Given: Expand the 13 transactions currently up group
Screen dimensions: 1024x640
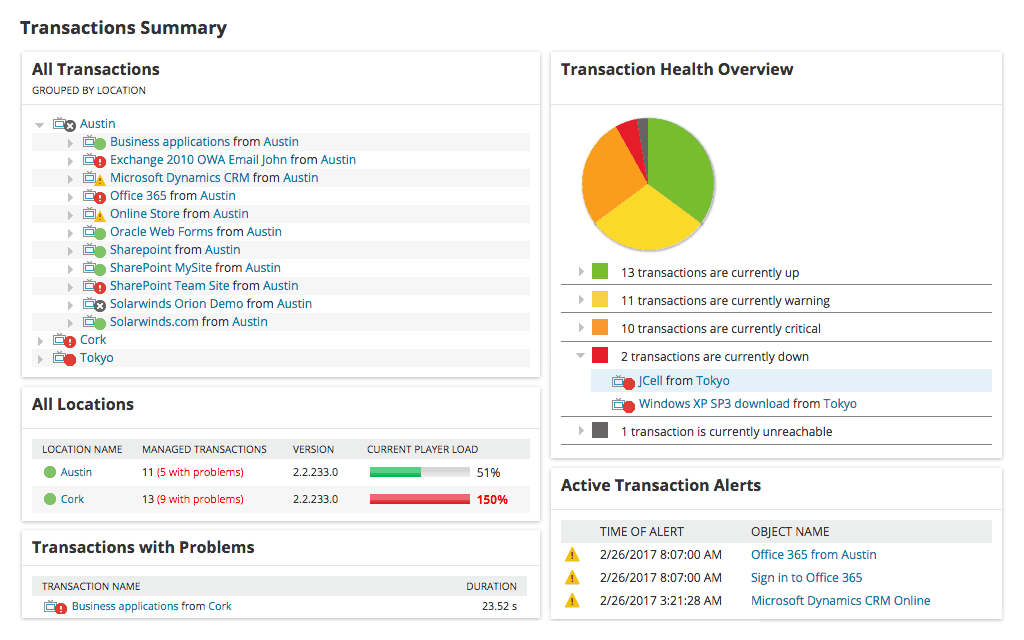Looking at the screenshot, I should (582, 271).
